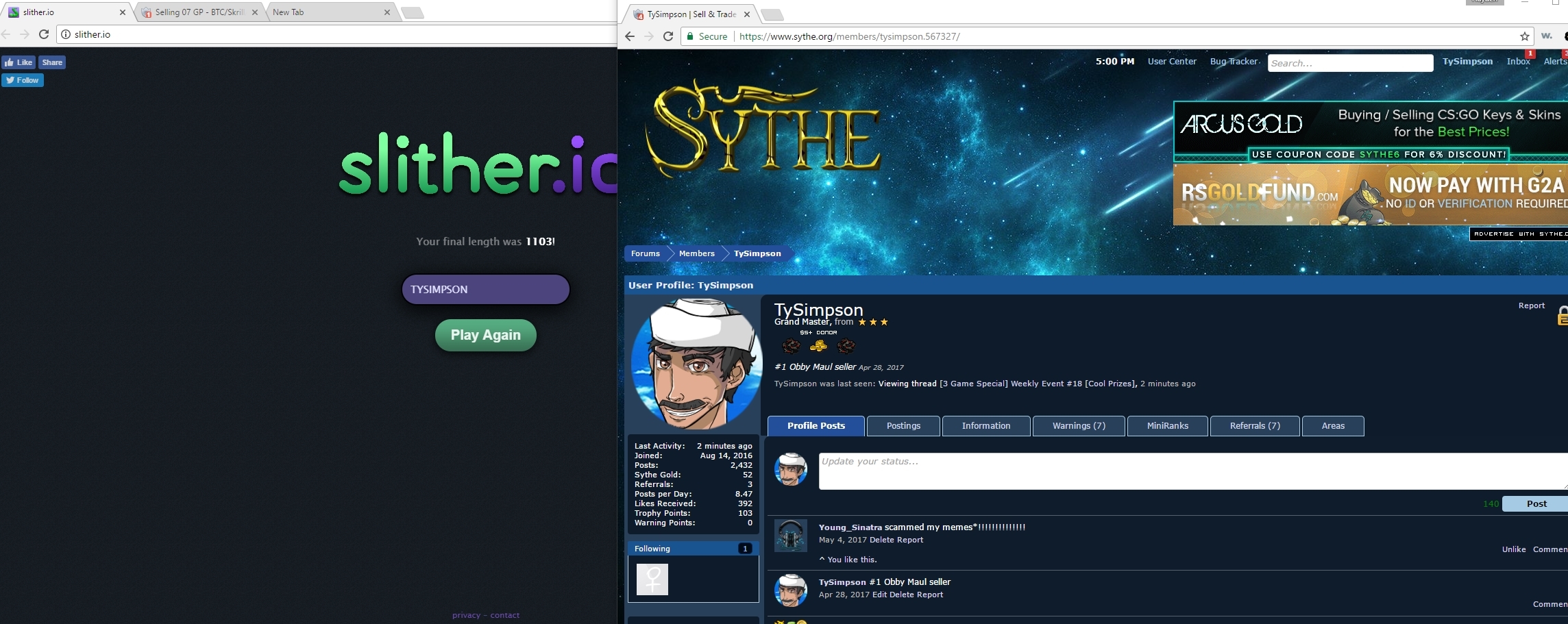Close the Selling 07 GP tab
Viewport: 1568px width, 624px height.
[x=255, y=12]
